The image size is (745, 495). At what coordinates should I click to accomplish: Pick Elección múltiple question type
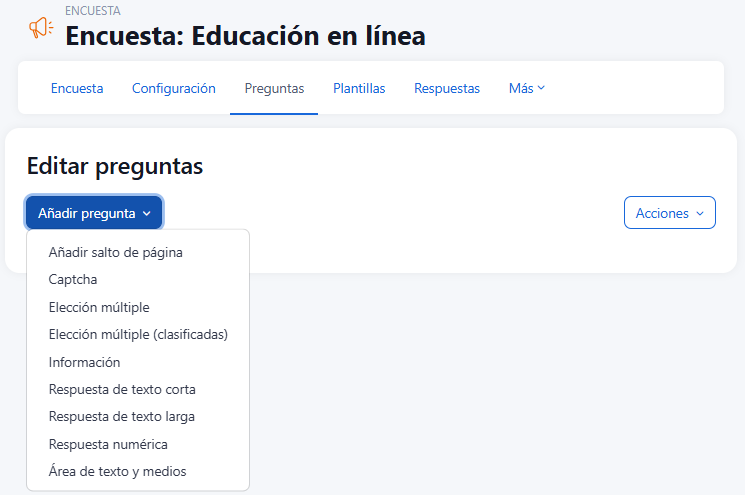pos(99,307)
